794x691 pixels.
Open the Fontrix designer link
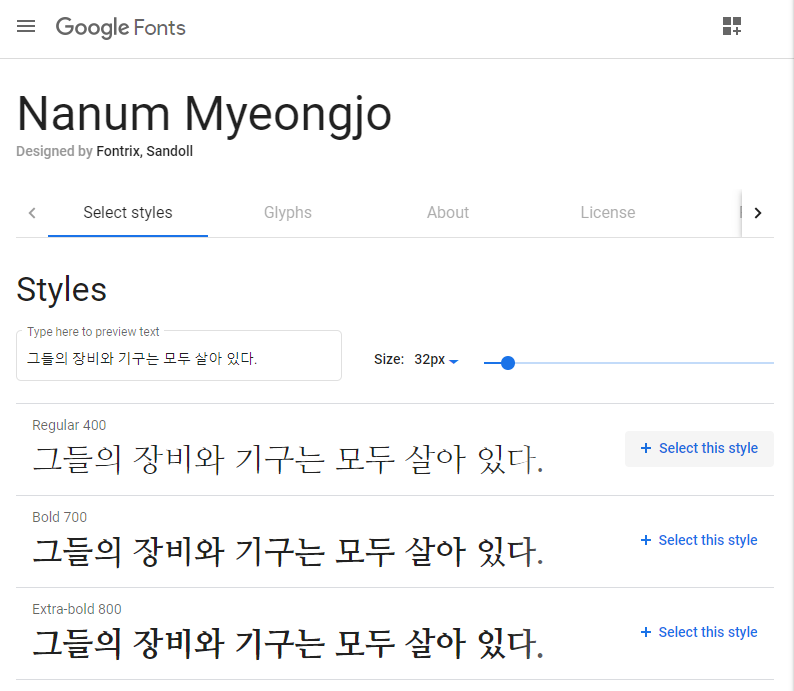pos(118,151)
